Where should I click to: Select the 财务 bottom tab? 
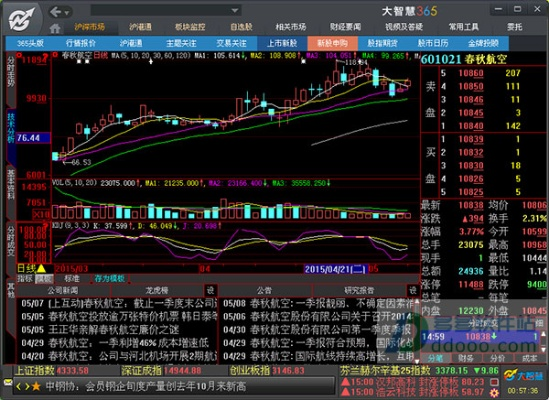(x=466, y=358)
